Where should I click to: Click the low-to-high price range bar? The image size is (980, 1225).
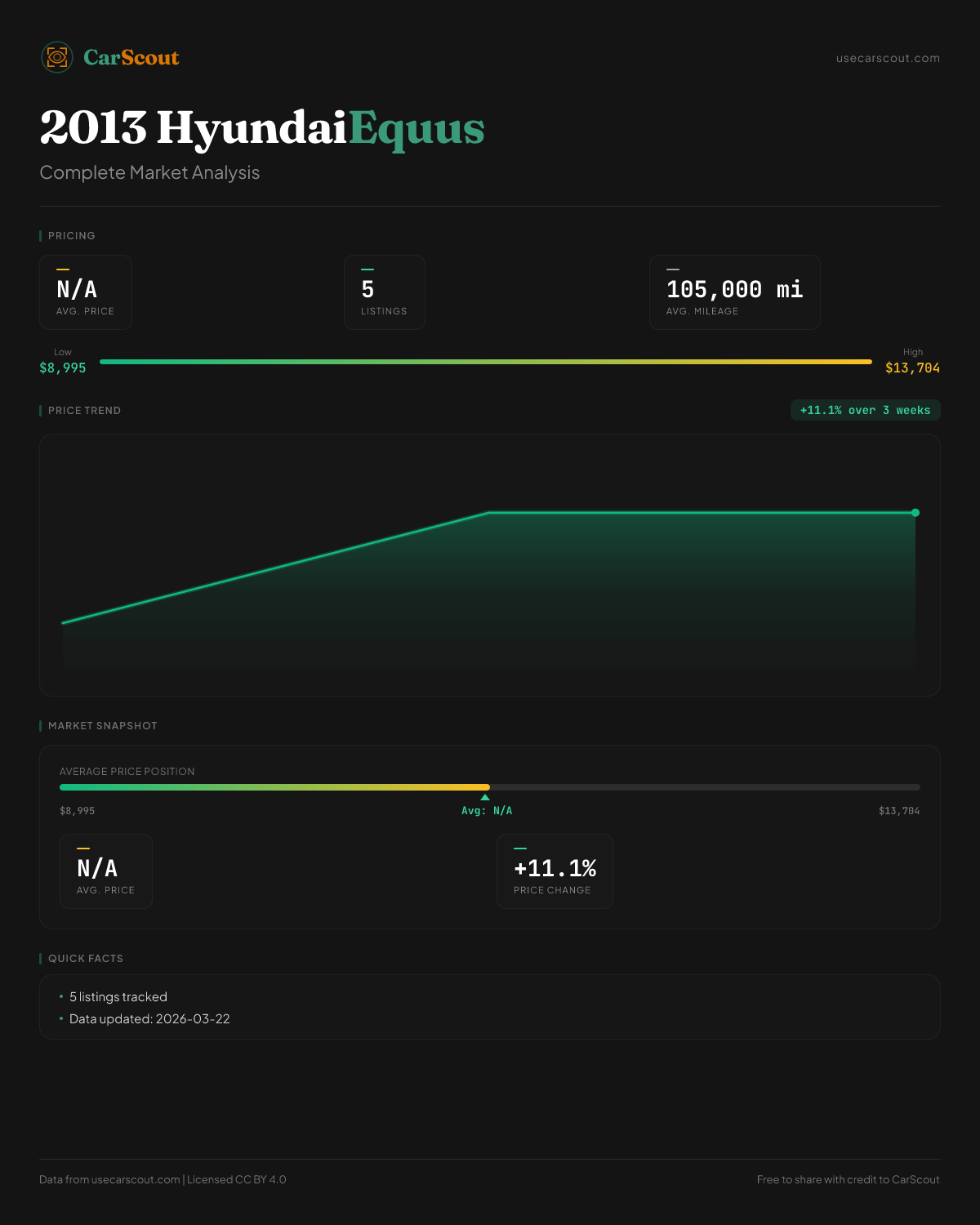coord(485,362)
